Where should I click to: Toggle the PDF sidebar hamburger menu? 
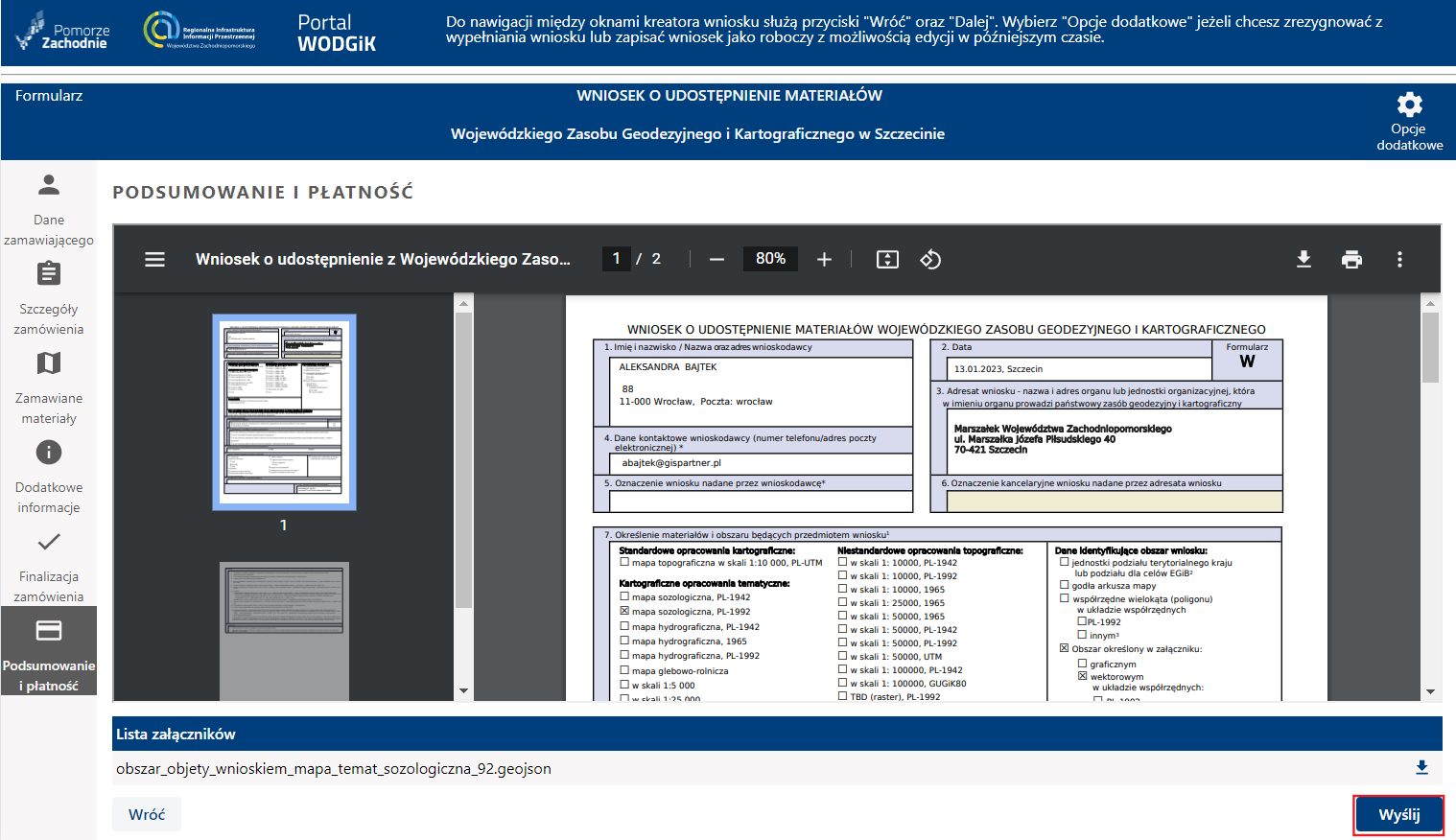click(154, 259)
